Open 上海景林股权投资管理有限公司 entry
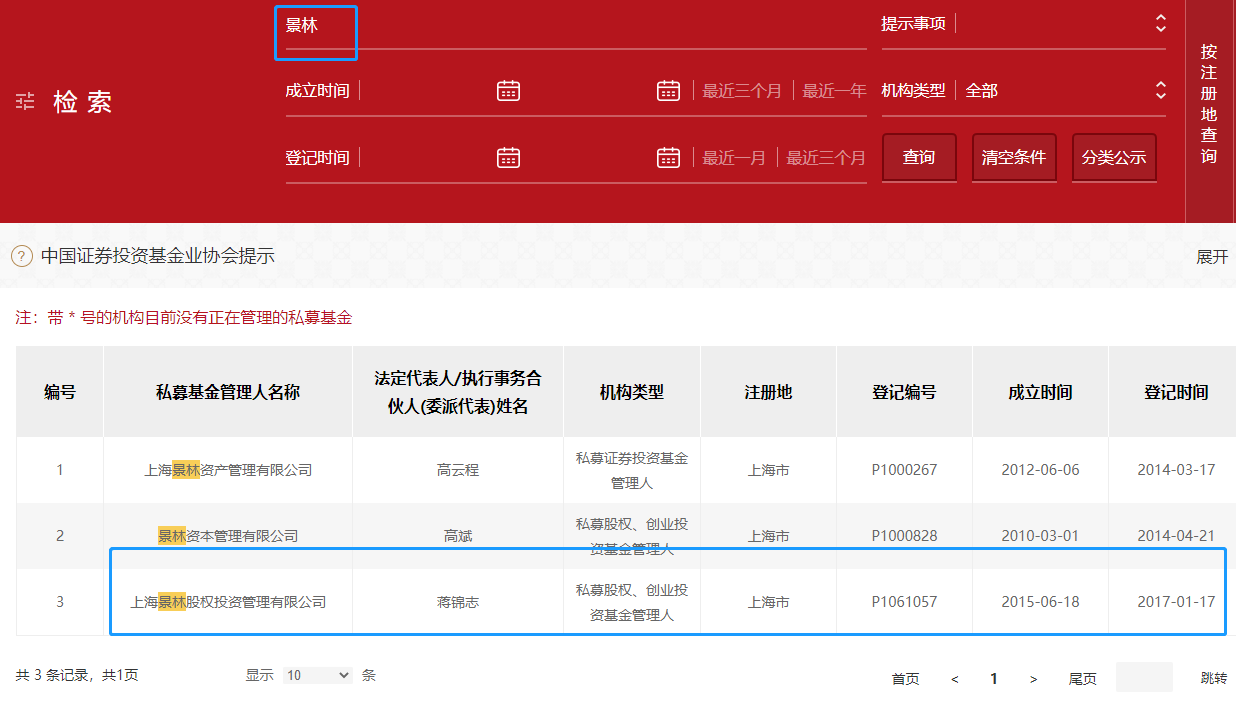The height and width of the screenshot is (704, 1236). tap(228, 602)
